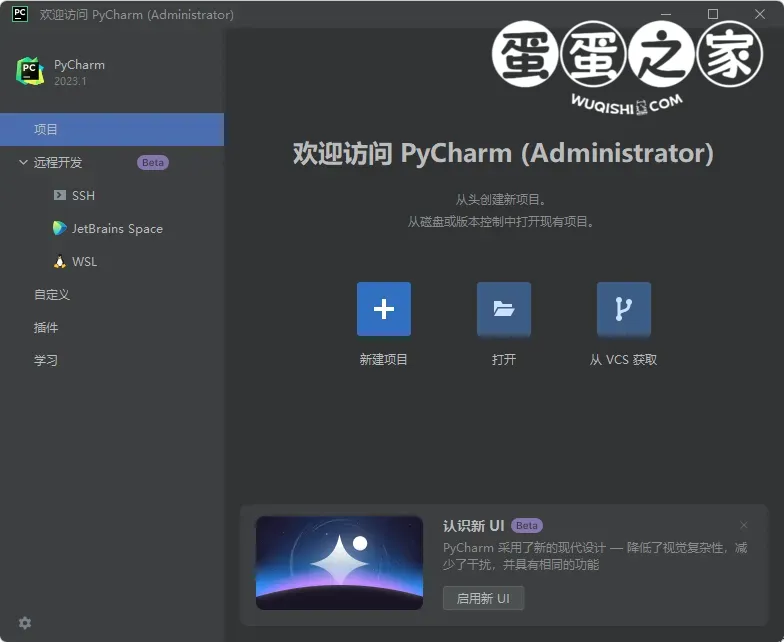The image size is (784, 642).
Task: Dismiss the new UI banner
Action: (x=744, y=525)
